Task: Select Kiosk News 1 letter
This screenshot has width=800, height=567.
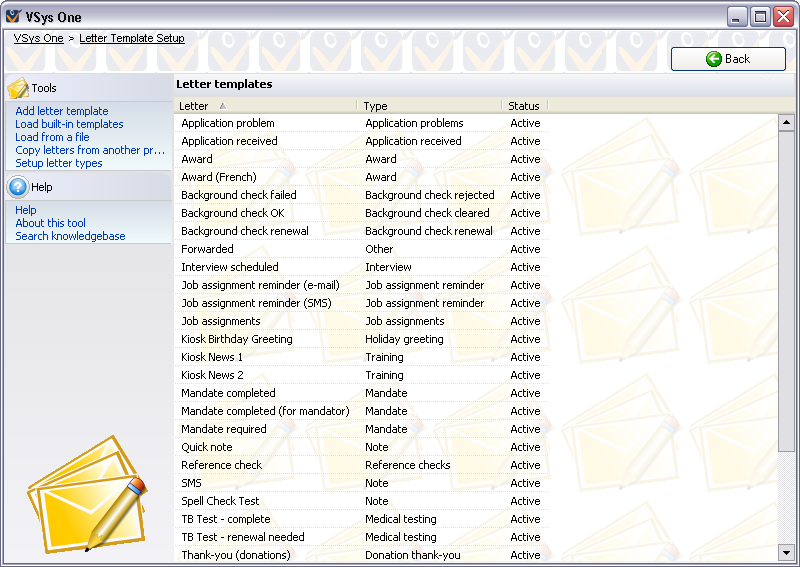Action: point(212,357)
